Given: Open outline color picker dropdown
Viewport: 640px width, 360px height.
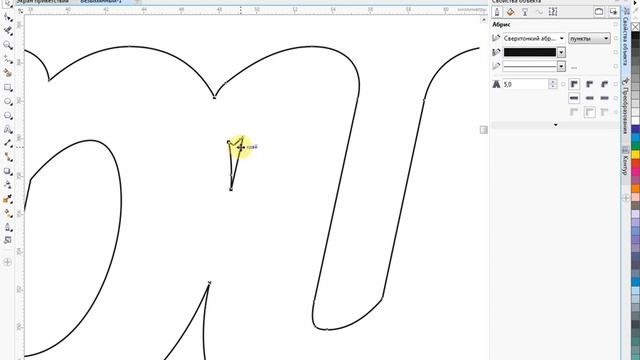Looking at the screenshot, I should coord(562,52).
